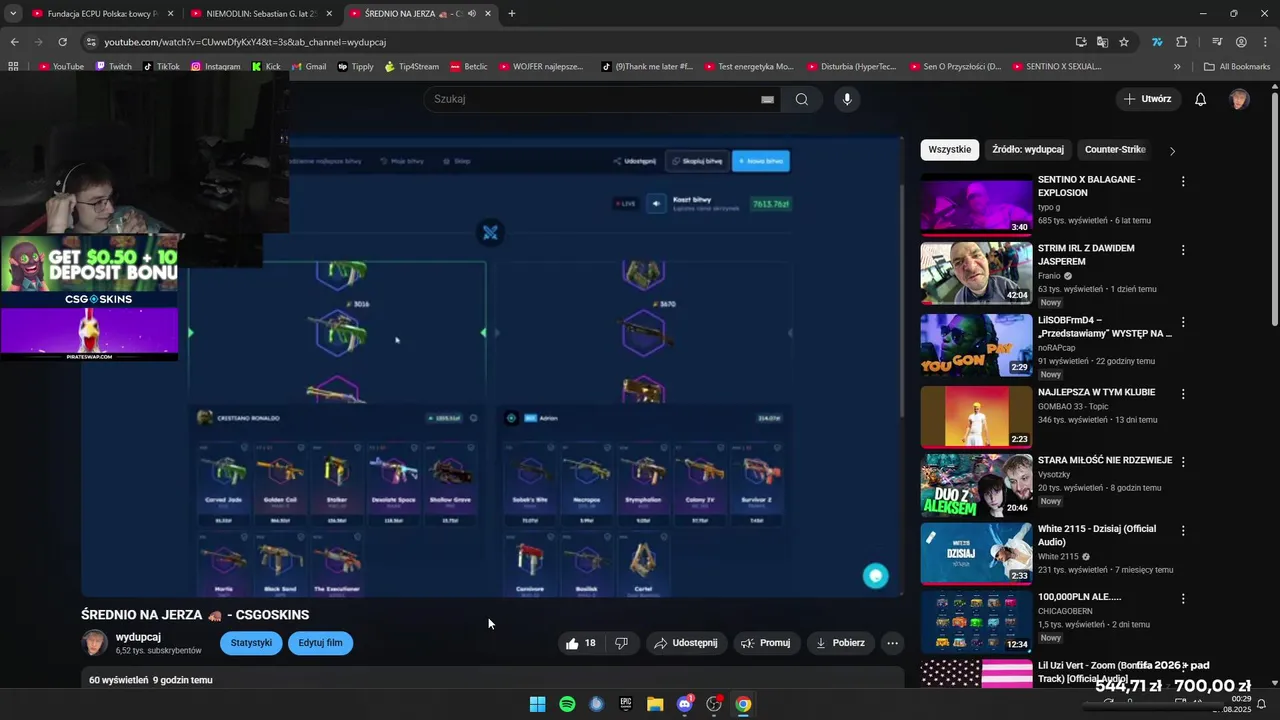Open the on-screen keyboard icon in search box

point(767,99)
